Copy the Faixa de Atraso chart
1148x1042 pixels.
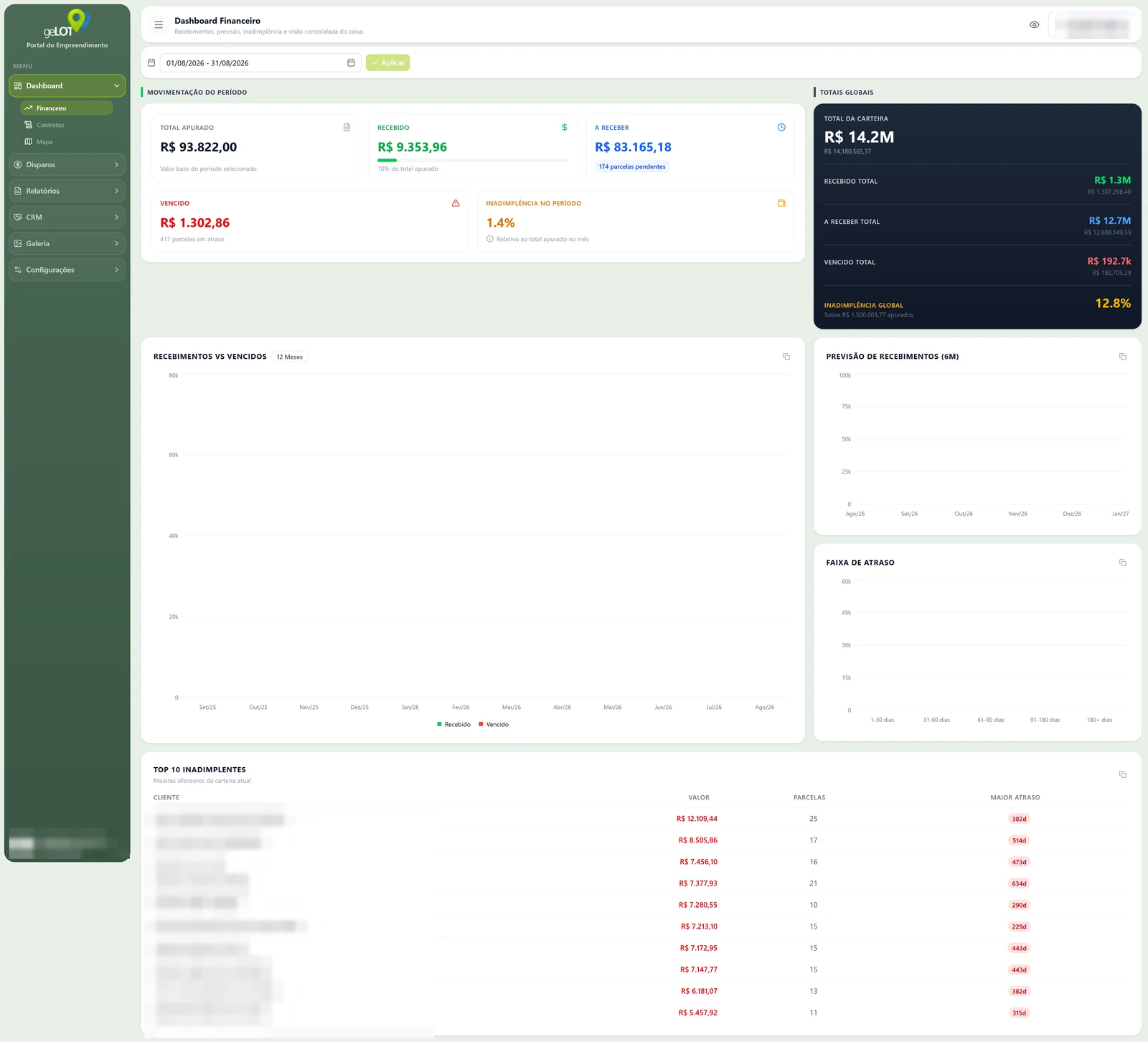(x=1123, y=563)
